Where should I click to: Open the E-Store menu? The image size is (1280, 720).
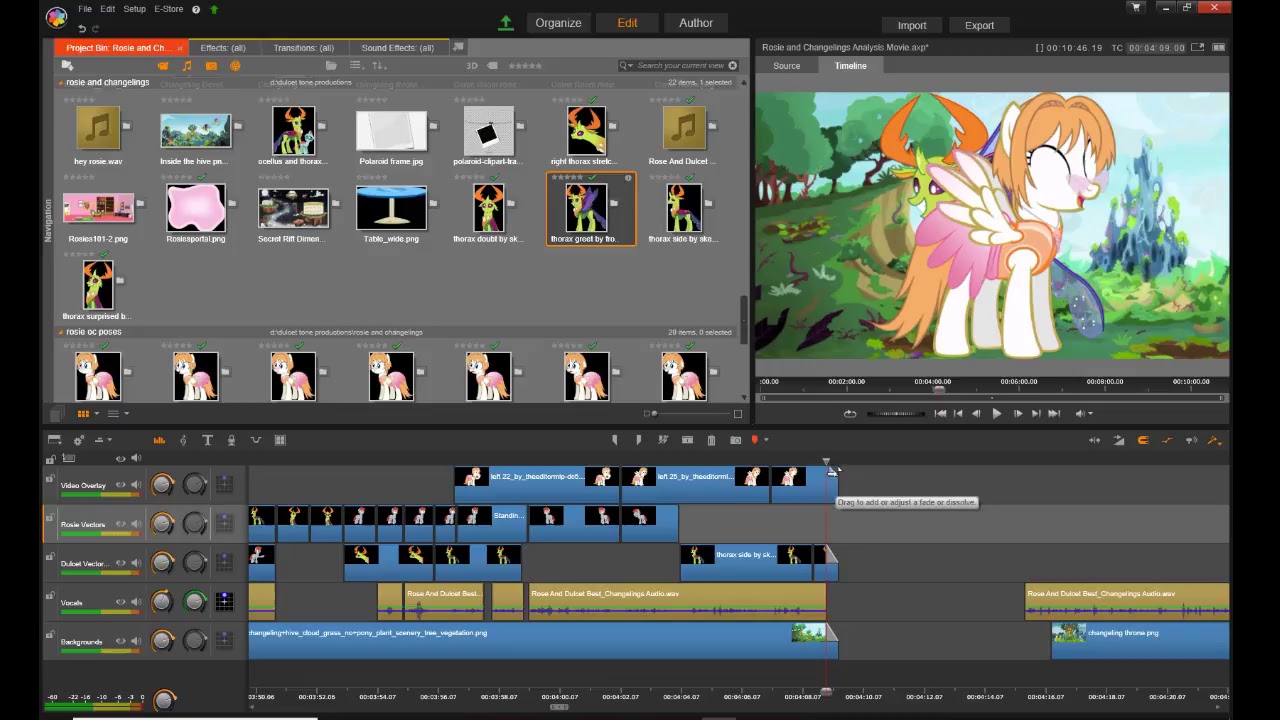pyautogui.click(x=169, y=9)
